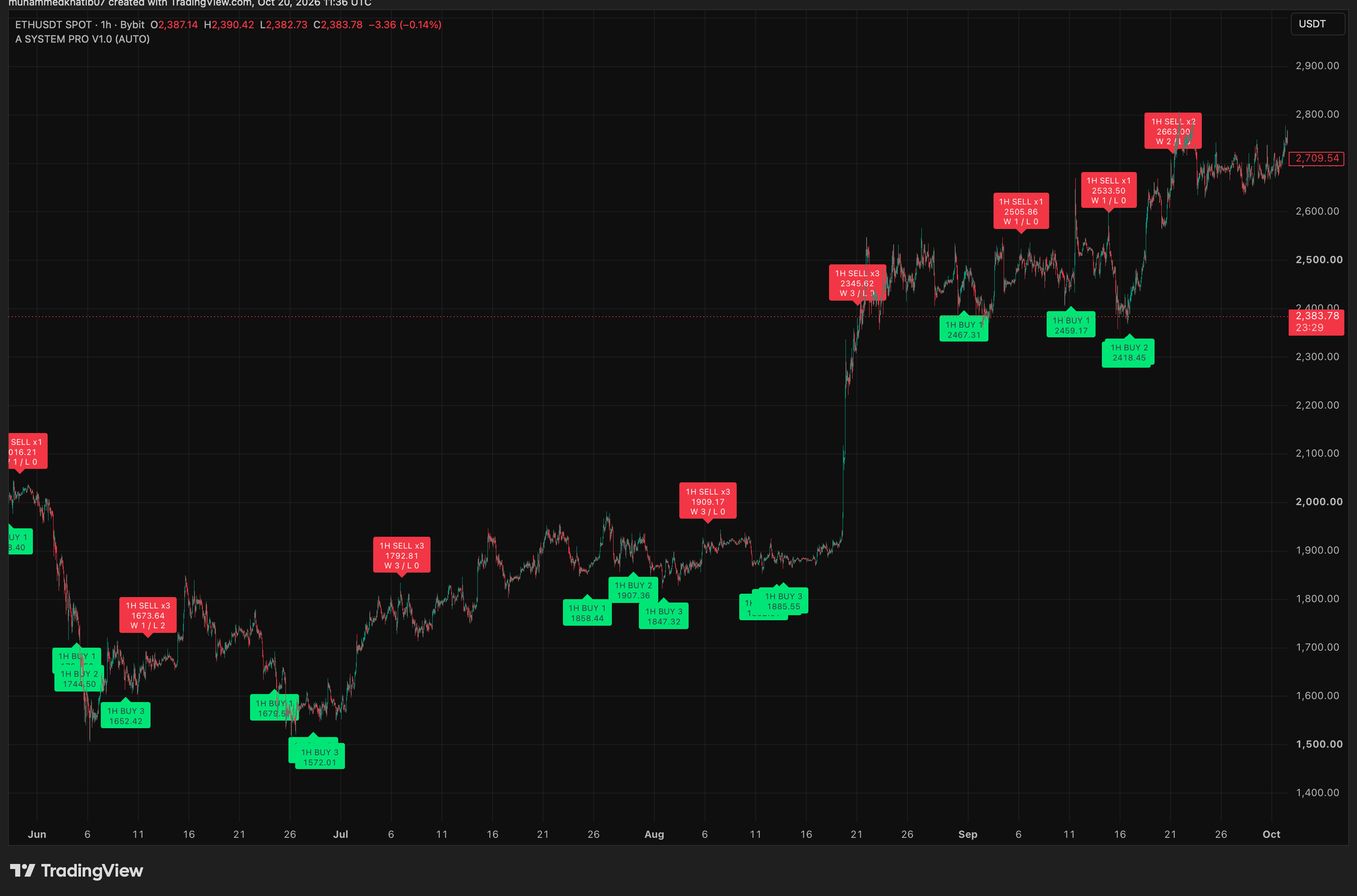Click the 1H BUY 3 1652.42 label

pos(126,716)
